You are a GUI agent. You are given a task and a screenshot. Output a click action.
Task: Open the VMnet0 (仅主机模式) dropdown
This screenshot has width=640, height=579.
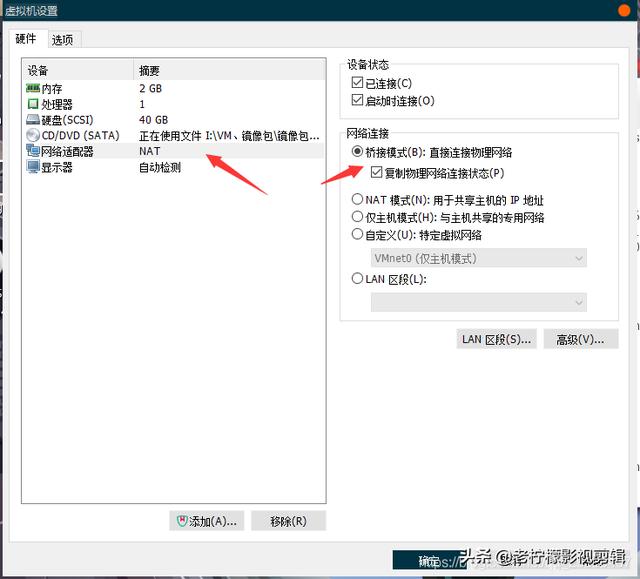coord(479,258)
